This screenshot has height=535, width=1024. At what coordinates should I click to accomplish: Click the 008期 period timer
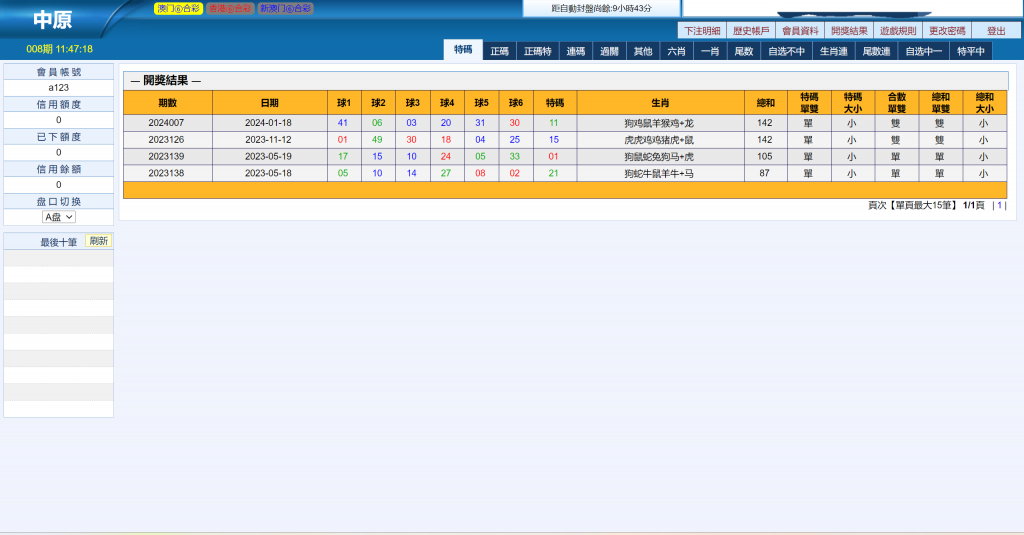point(59,49)
